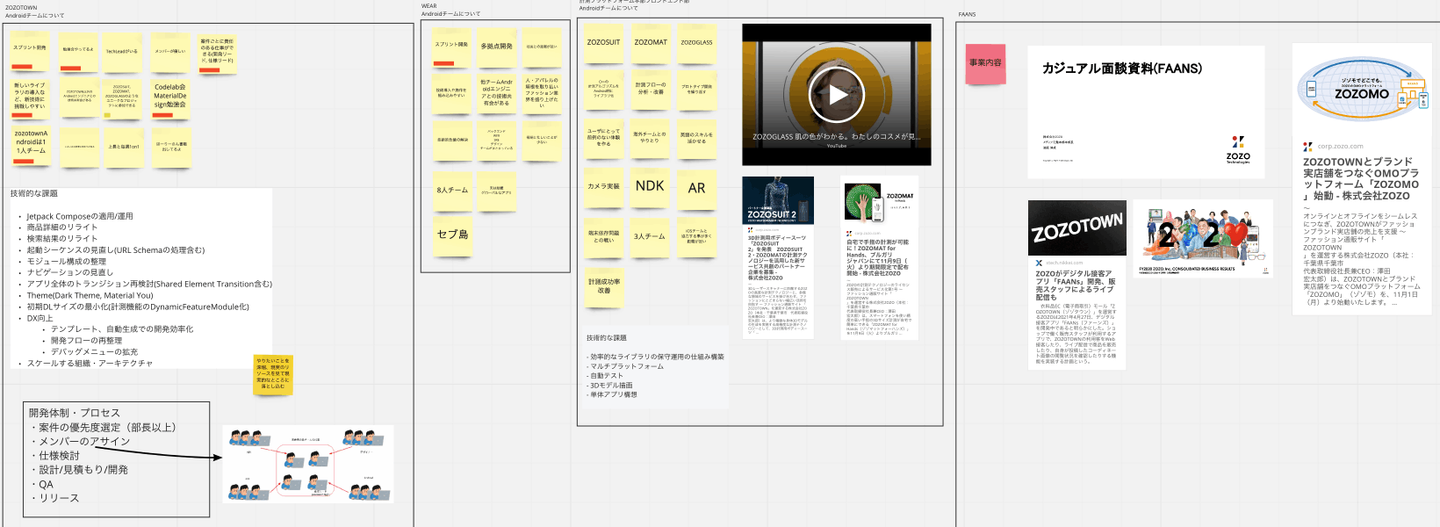The image size is (1440, 527).
Task: Select the セブ島 sticky note
Action: tap(451, 235)
